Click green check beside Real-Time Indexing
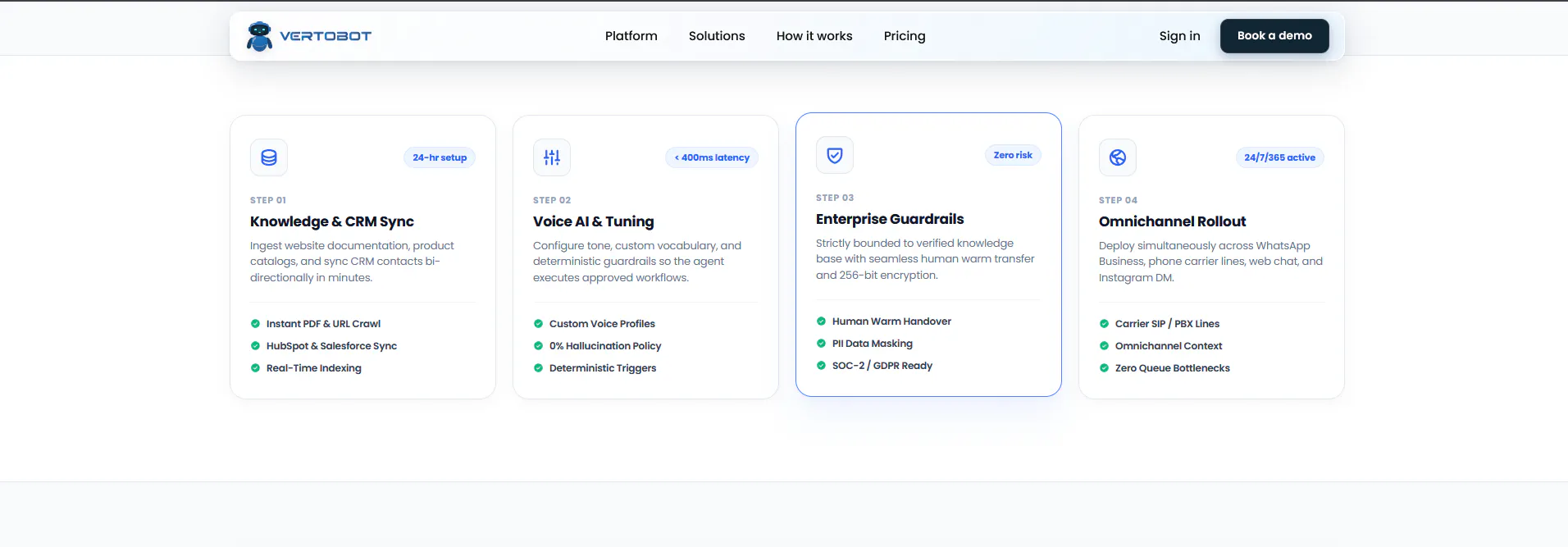This screenshot has width=1568, height=547. [255, 368]
